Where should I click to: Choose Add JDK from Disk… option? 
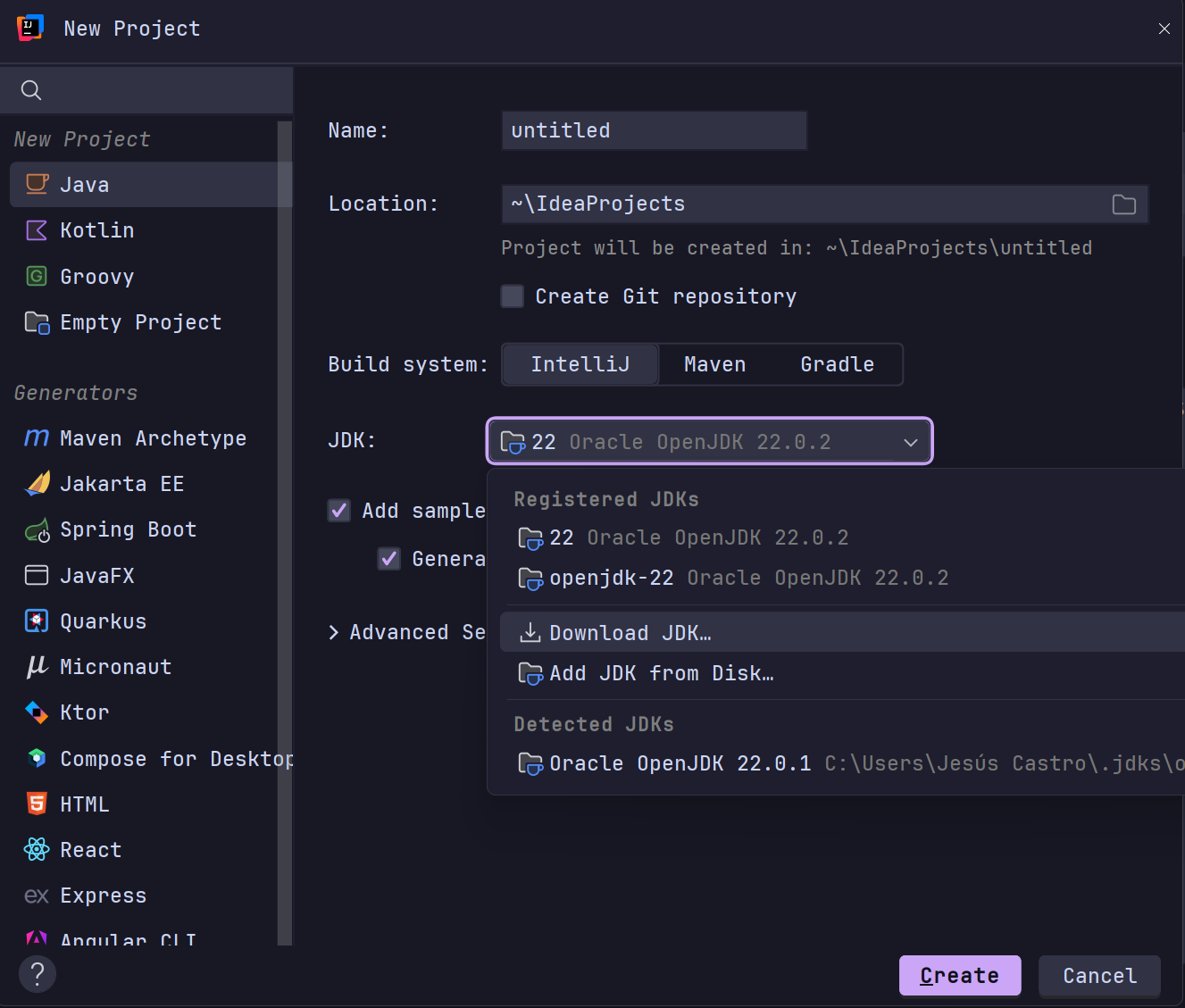click(x=842, y=673)
